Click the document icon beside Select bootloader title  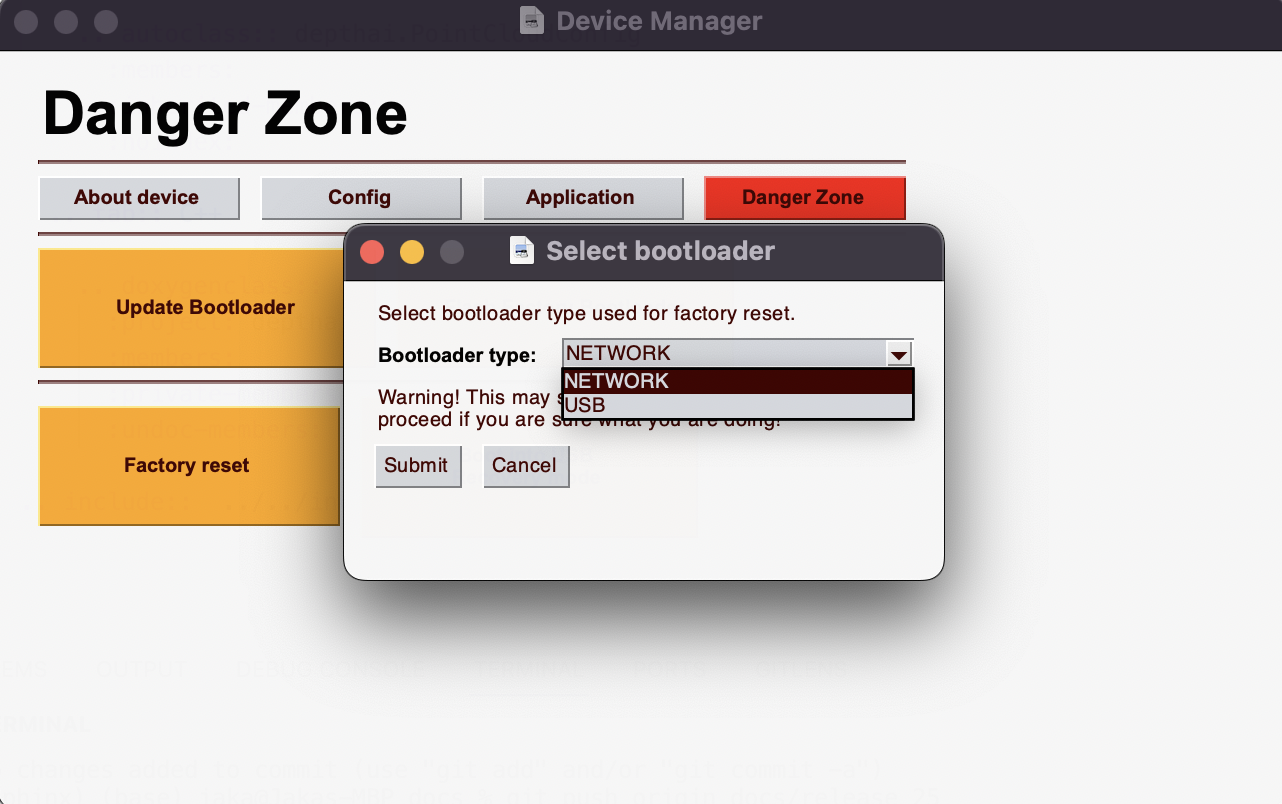(522, 250)
